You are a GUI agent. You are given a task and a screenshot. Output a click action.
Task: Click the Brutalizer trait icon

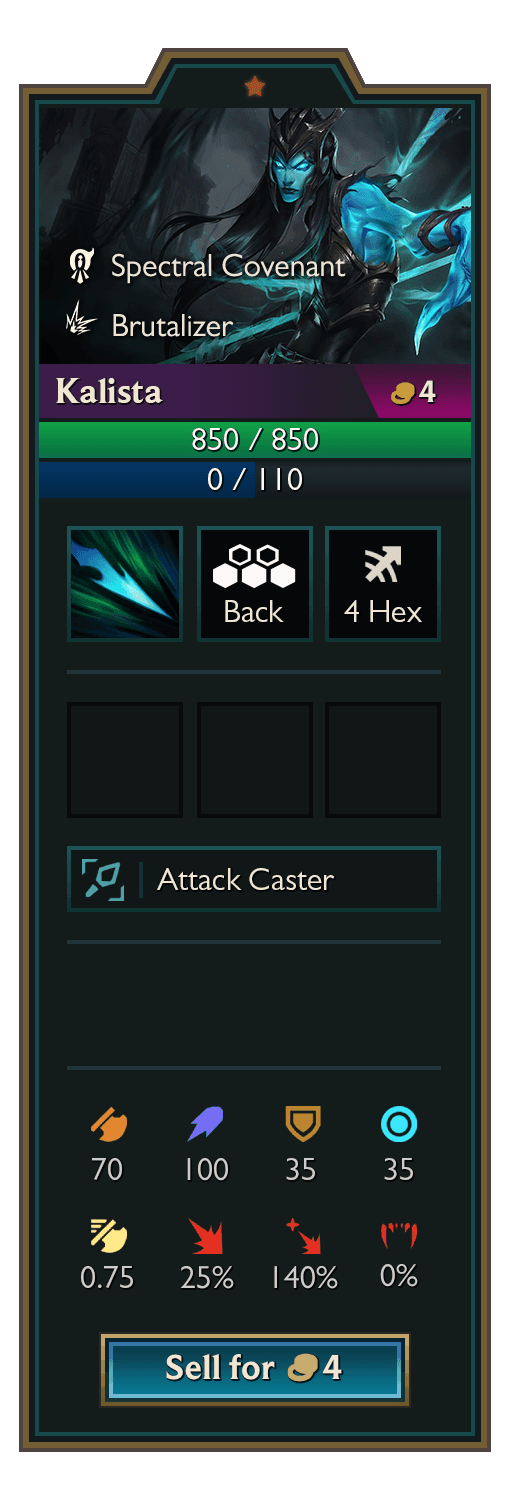[x=80, y=325]
